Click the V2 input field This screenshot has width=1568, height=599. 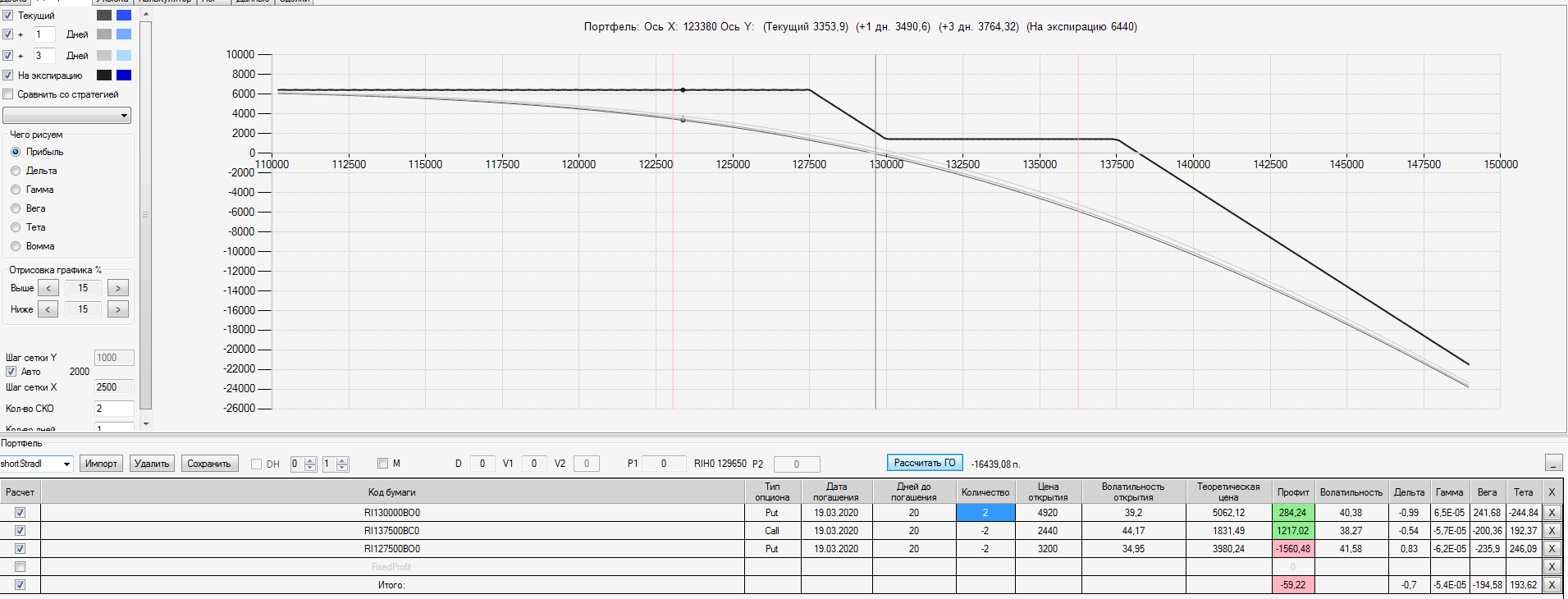(x=587, y=464)
